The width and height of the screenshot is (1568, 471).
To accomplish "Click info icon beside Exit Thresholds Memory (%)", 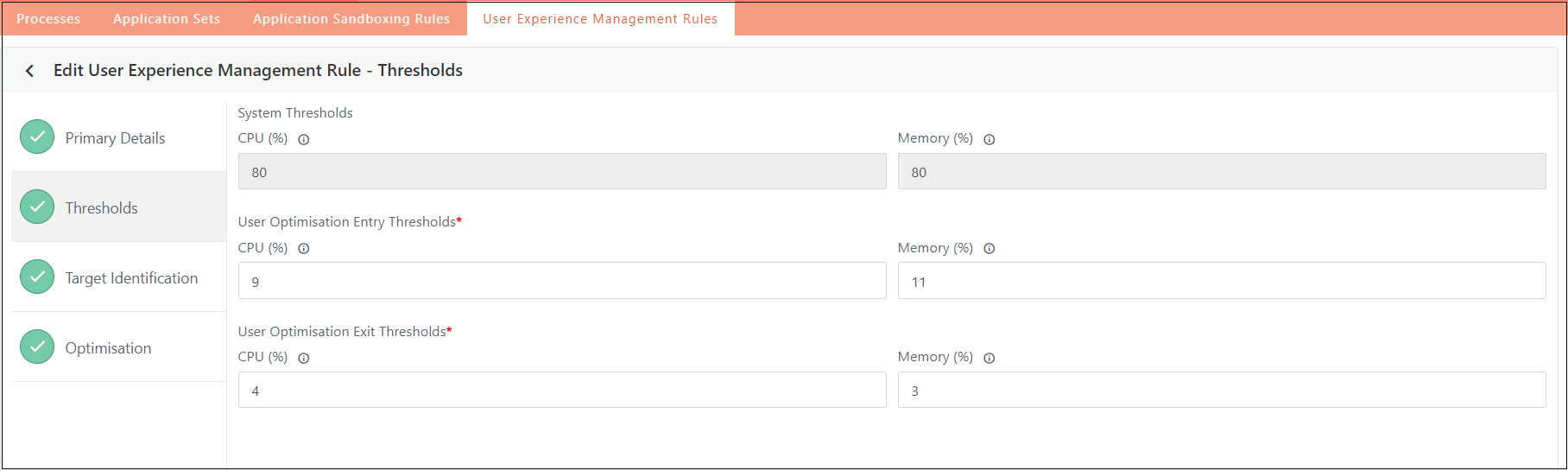I will [x=989, y=358].
